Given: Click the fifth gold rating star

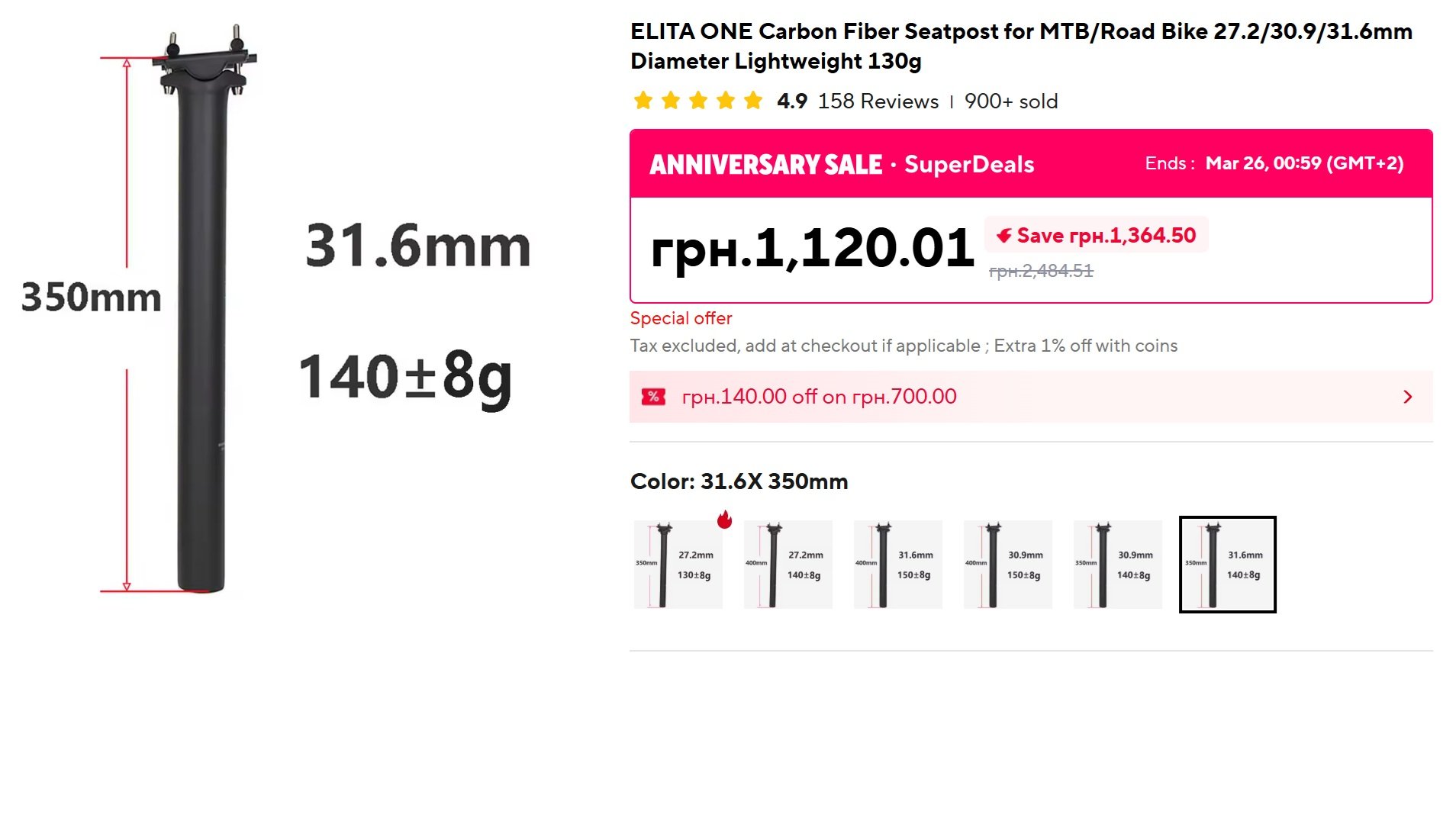Looking at the screenshot, I should pyautogui.click(x=753, y=101).
